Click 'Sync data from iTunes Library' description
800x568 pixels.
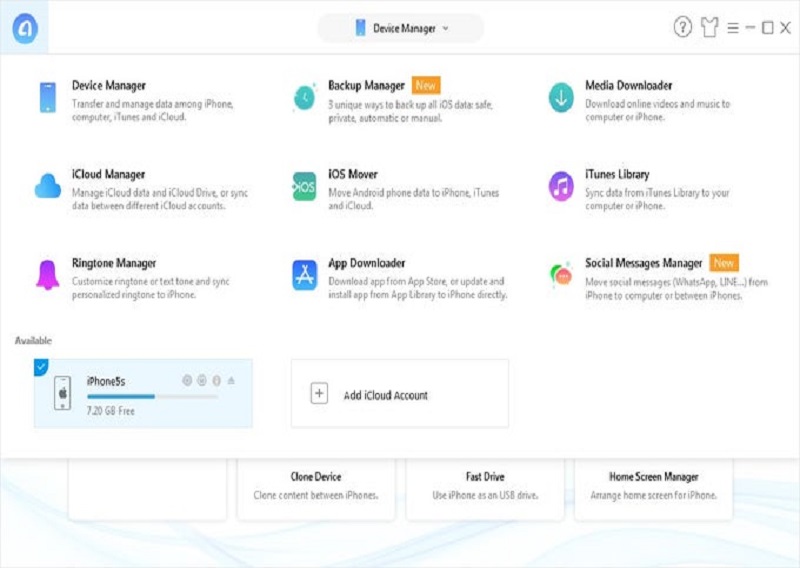click(657, 199)
